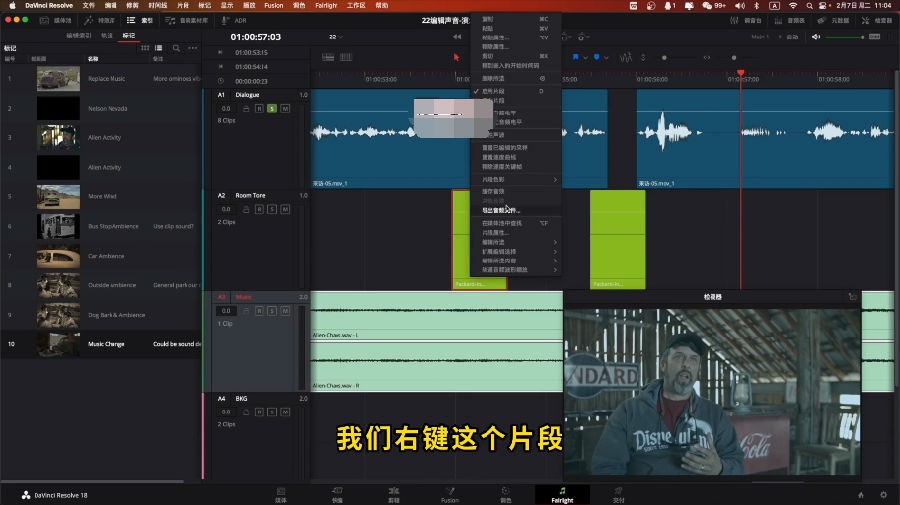The height and width of the screenshot is (505, 900).
Task: Expand the 片段色彩 submenu
Action: pos(515,180)
